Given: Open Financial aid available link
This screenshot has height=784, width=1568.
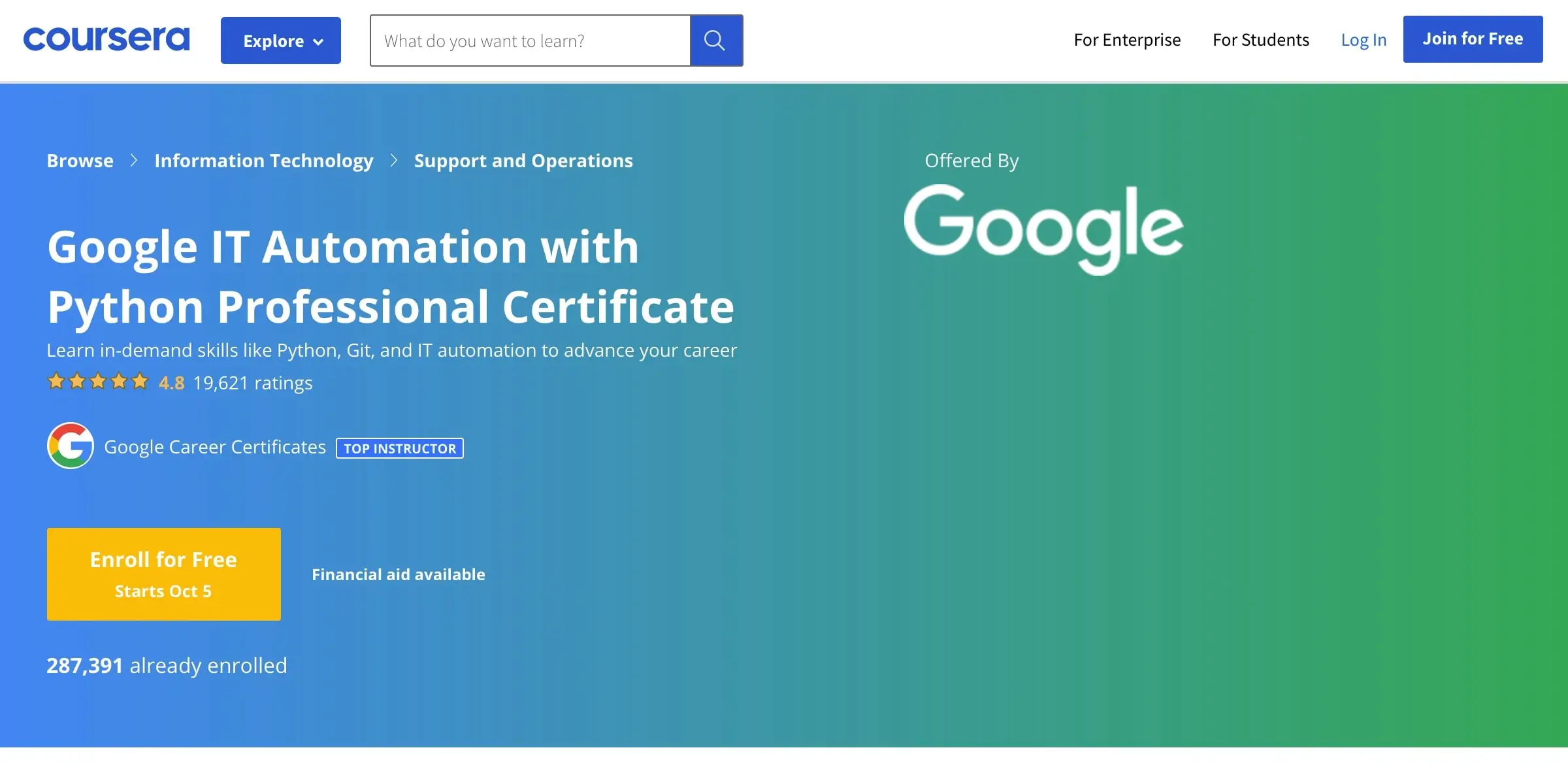Looking at the screenshot, I should coord(399,574).
